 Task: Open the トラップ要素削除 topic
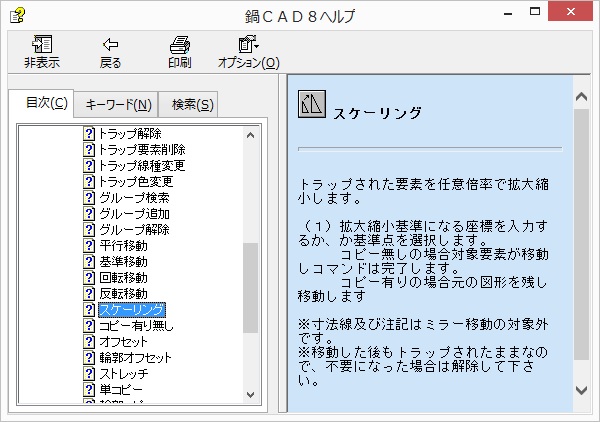pyautogui.click(x=142, y=150)
